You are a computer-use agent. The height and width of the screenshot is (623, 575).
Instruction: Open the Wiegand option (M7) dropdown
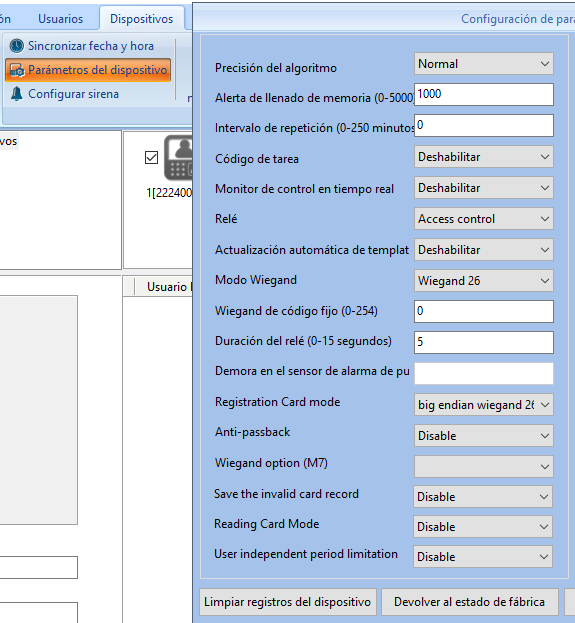tap(484, 466)
